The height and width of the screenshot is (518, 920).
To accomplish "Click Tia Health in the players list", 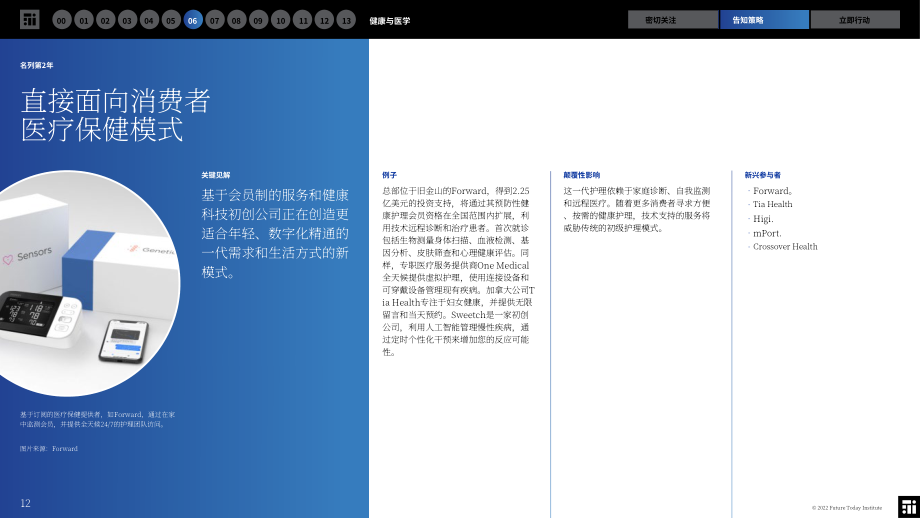I will point(772,204).
